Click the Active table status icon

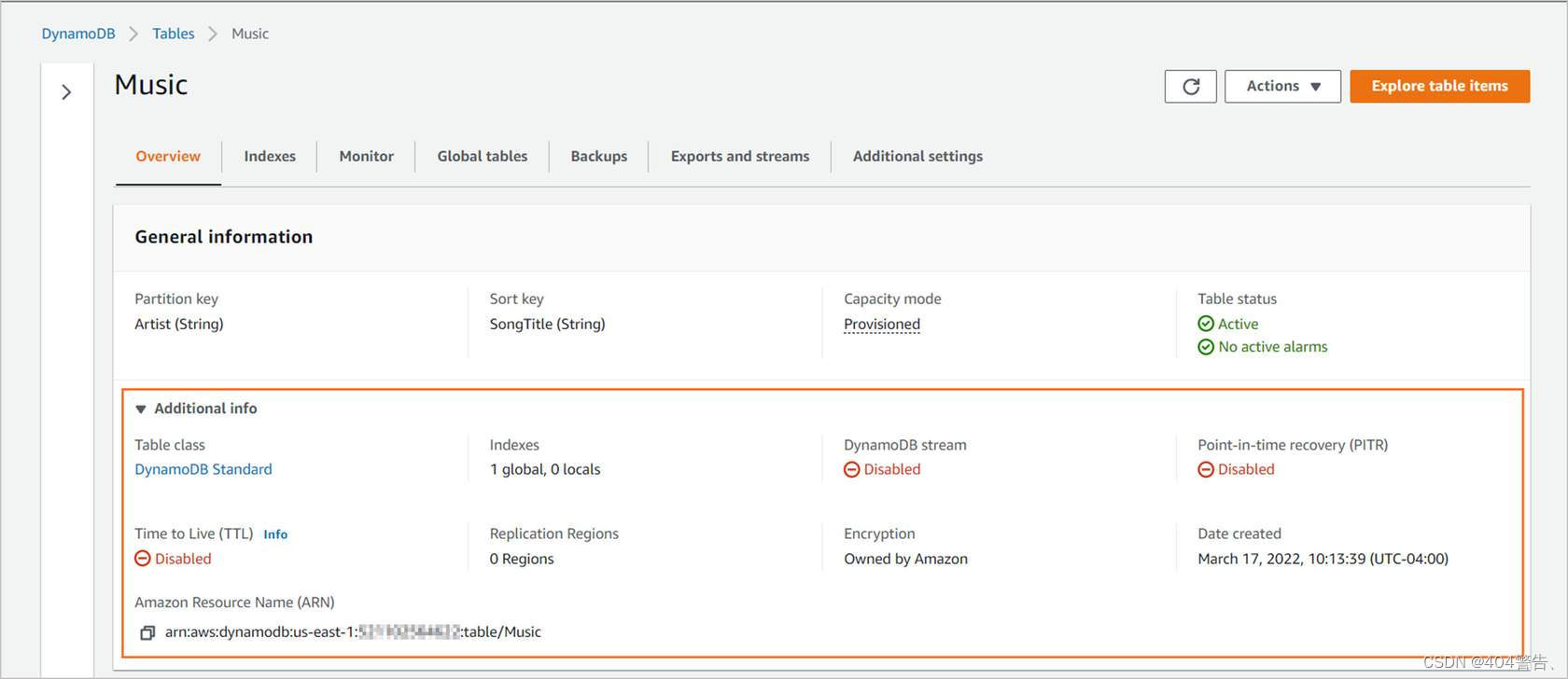click(x=1206, y=324)
